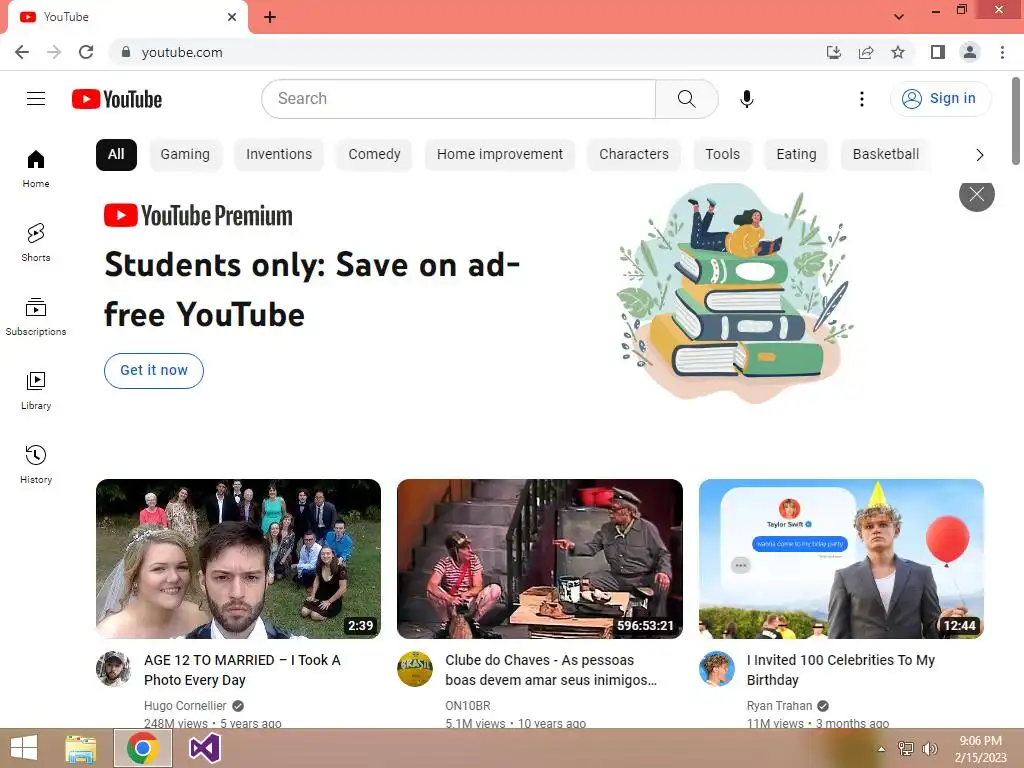The height and width of the screenshot is (768, 1024).
Task: Open Shorts from sidebar
Action: (36, 242)
